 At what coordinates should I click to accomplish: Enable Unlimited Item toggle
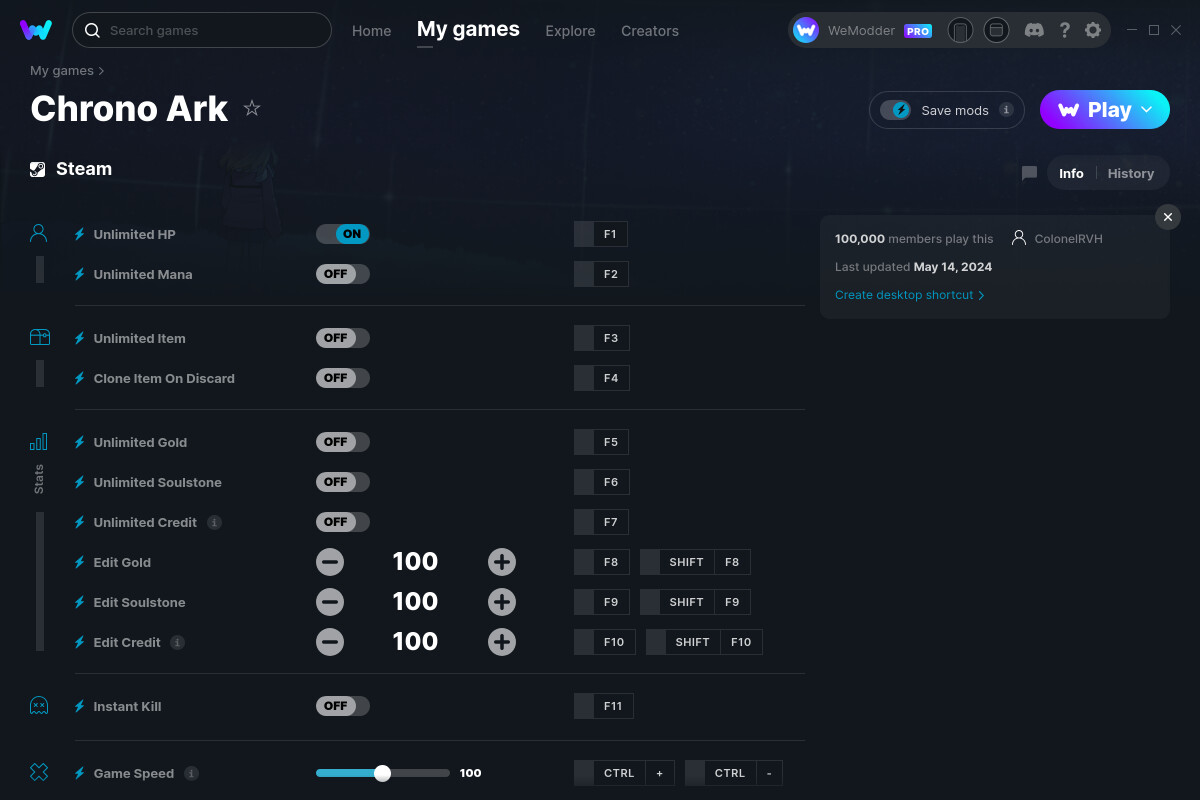click(343, 338)
